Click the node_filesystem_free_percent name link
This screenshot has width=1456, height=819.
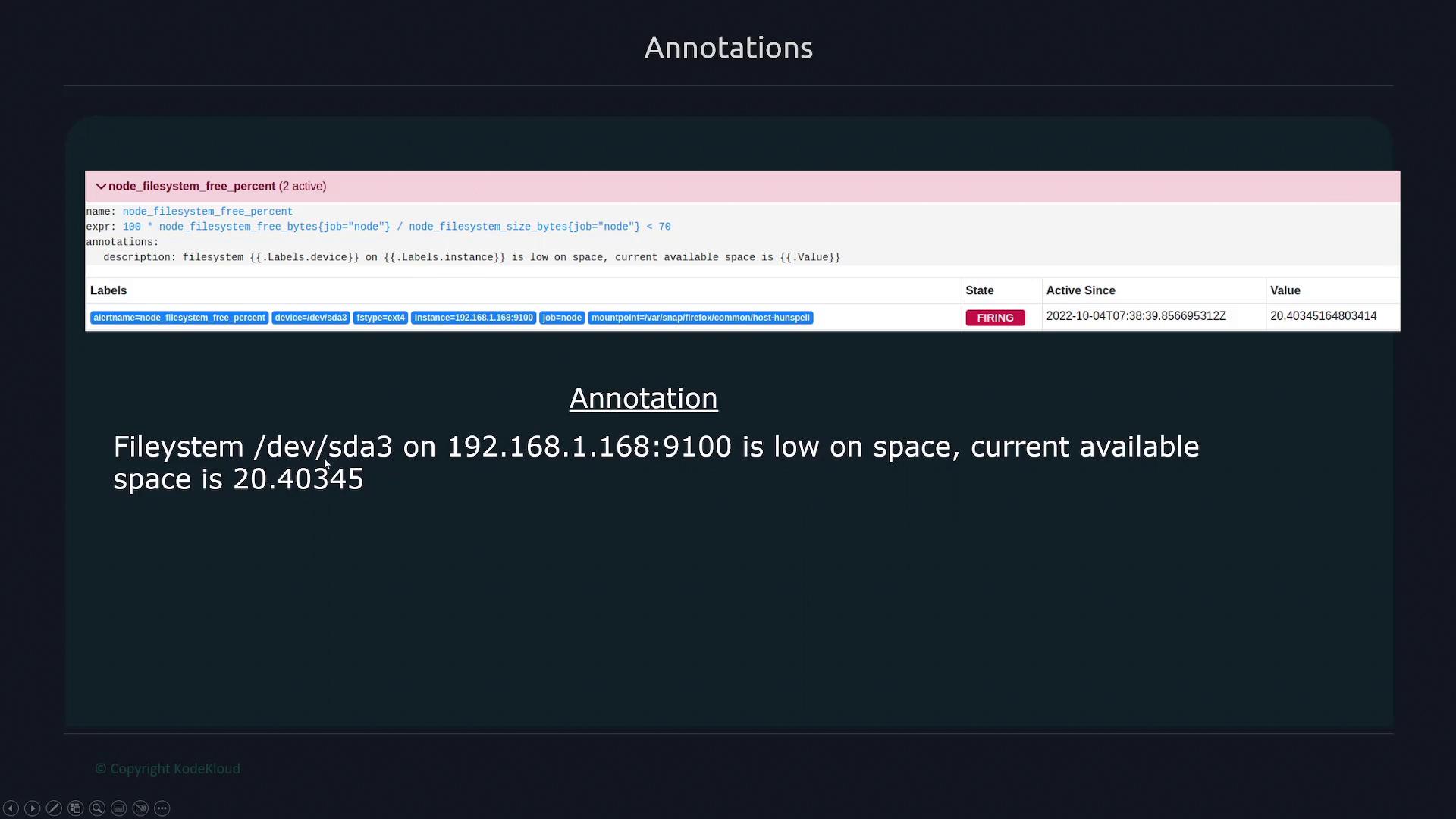(x=207, y=212)
